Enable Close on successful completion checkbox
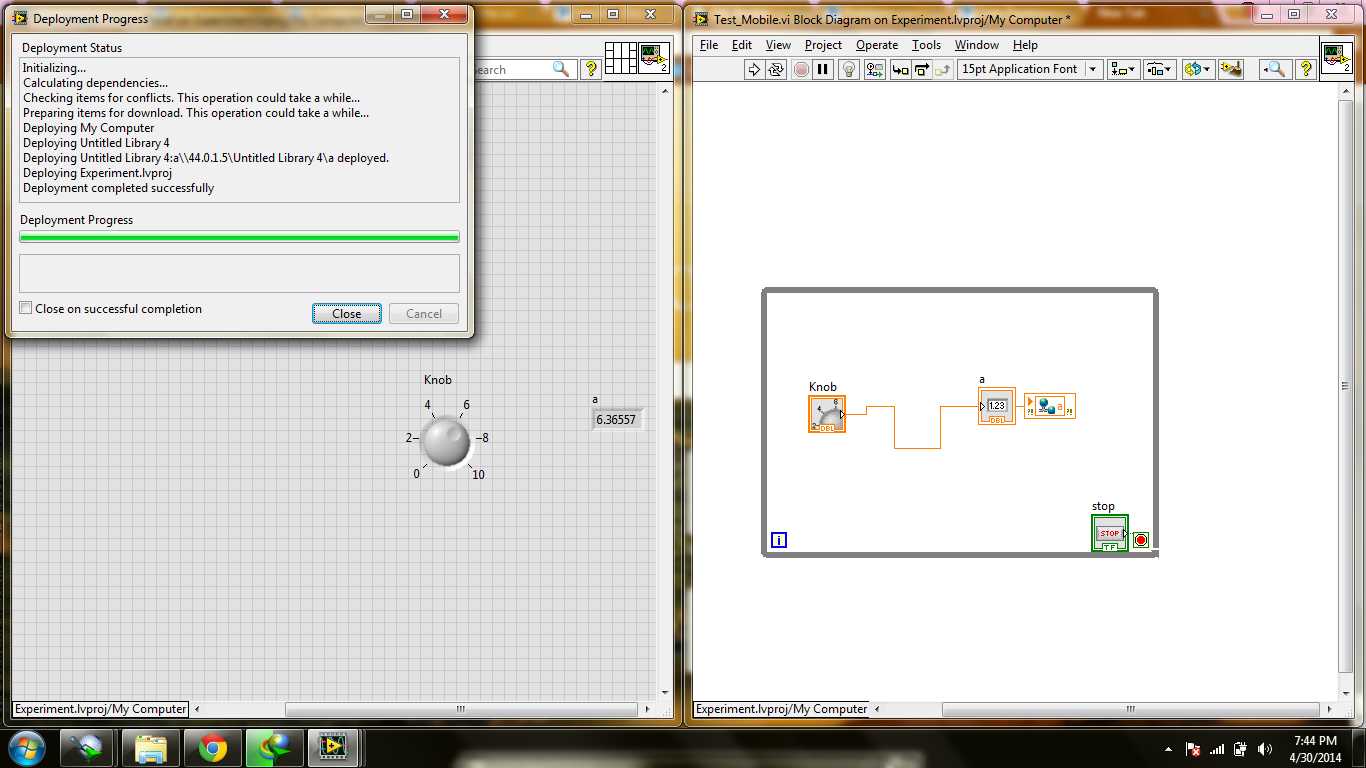This screenshot has width=1366, height=768. 26,309
